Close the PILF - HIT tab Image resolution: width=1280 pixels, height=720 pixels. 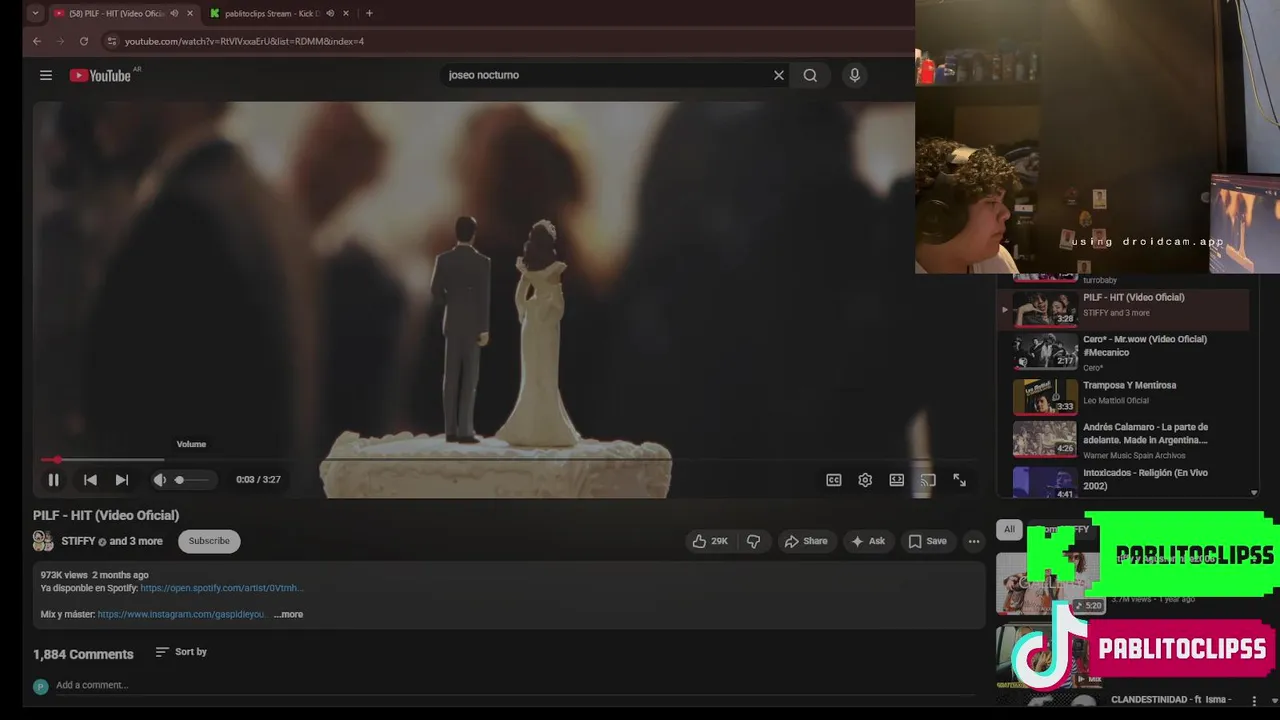coord(190,13)
